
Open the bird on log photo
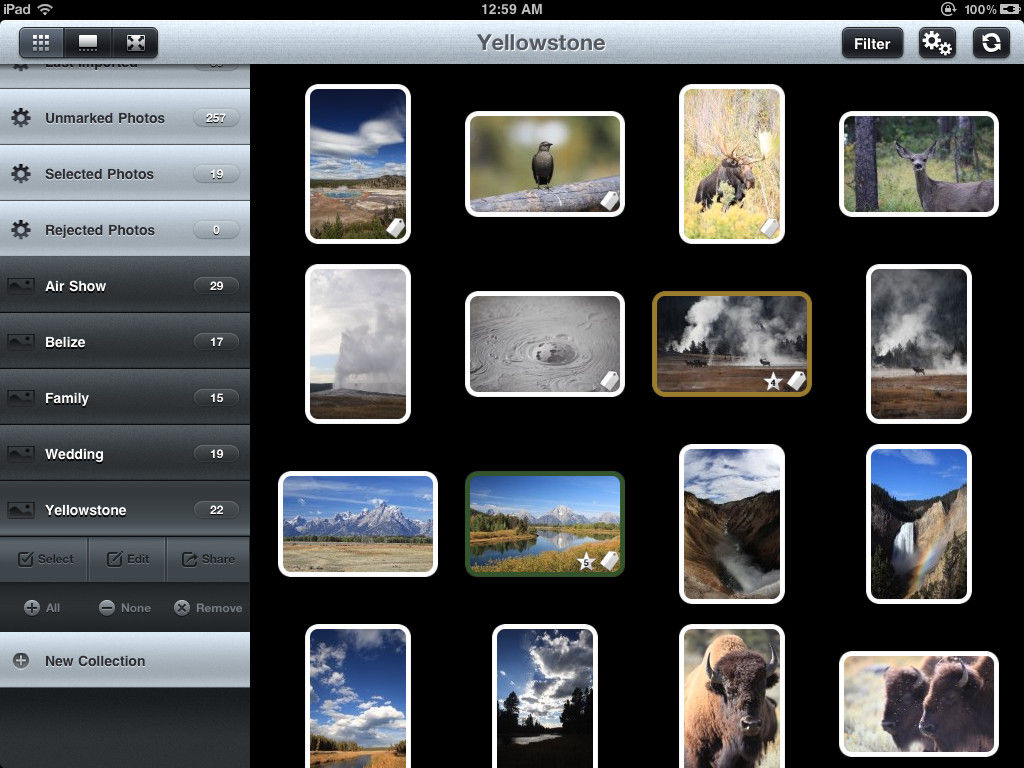545,164
